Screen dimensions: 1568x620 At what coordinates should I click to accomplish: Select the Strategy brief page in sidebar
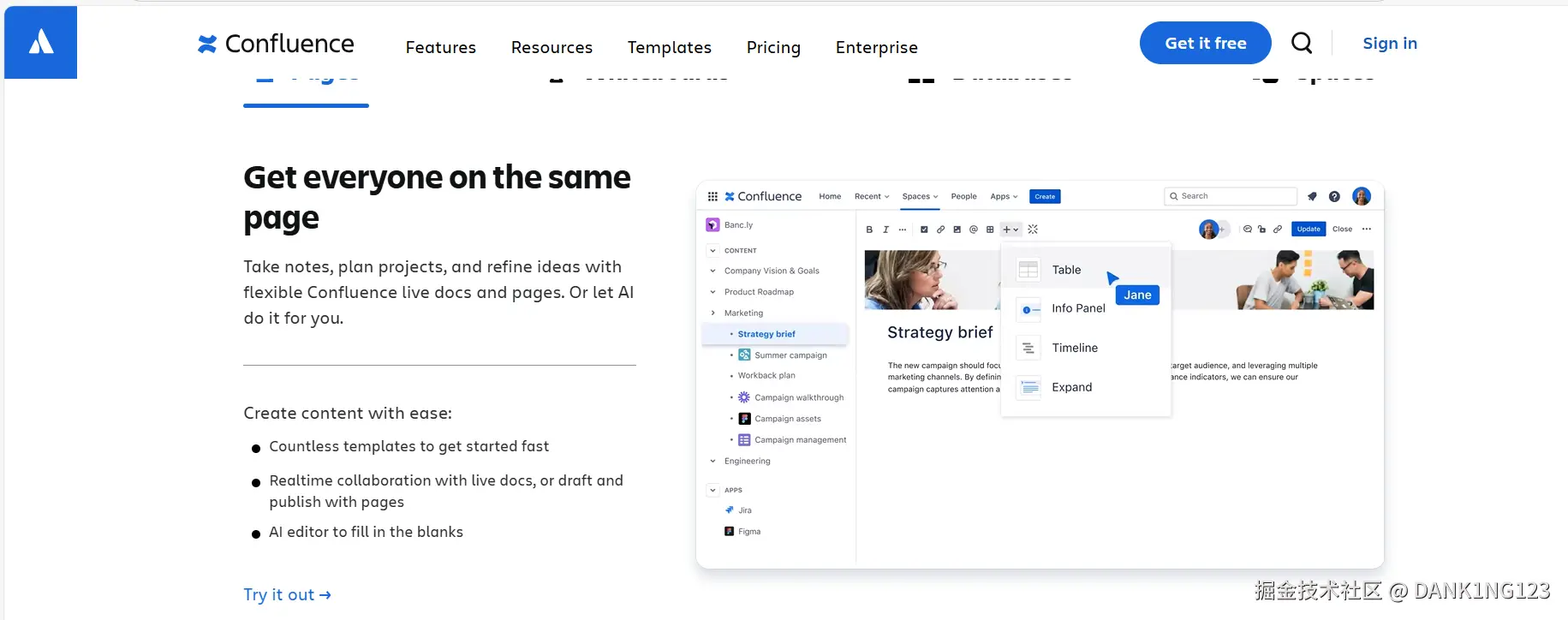coord(775,334)
